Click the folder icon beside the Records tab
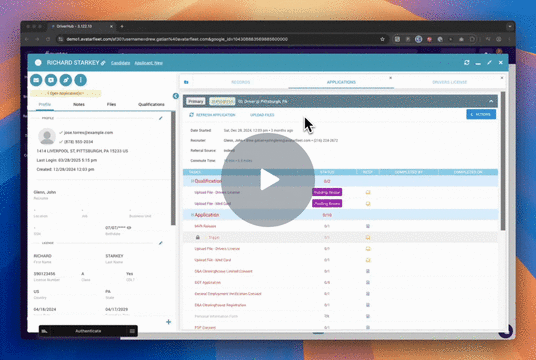This screenshot has height=360, width=536. coord(186,82)
